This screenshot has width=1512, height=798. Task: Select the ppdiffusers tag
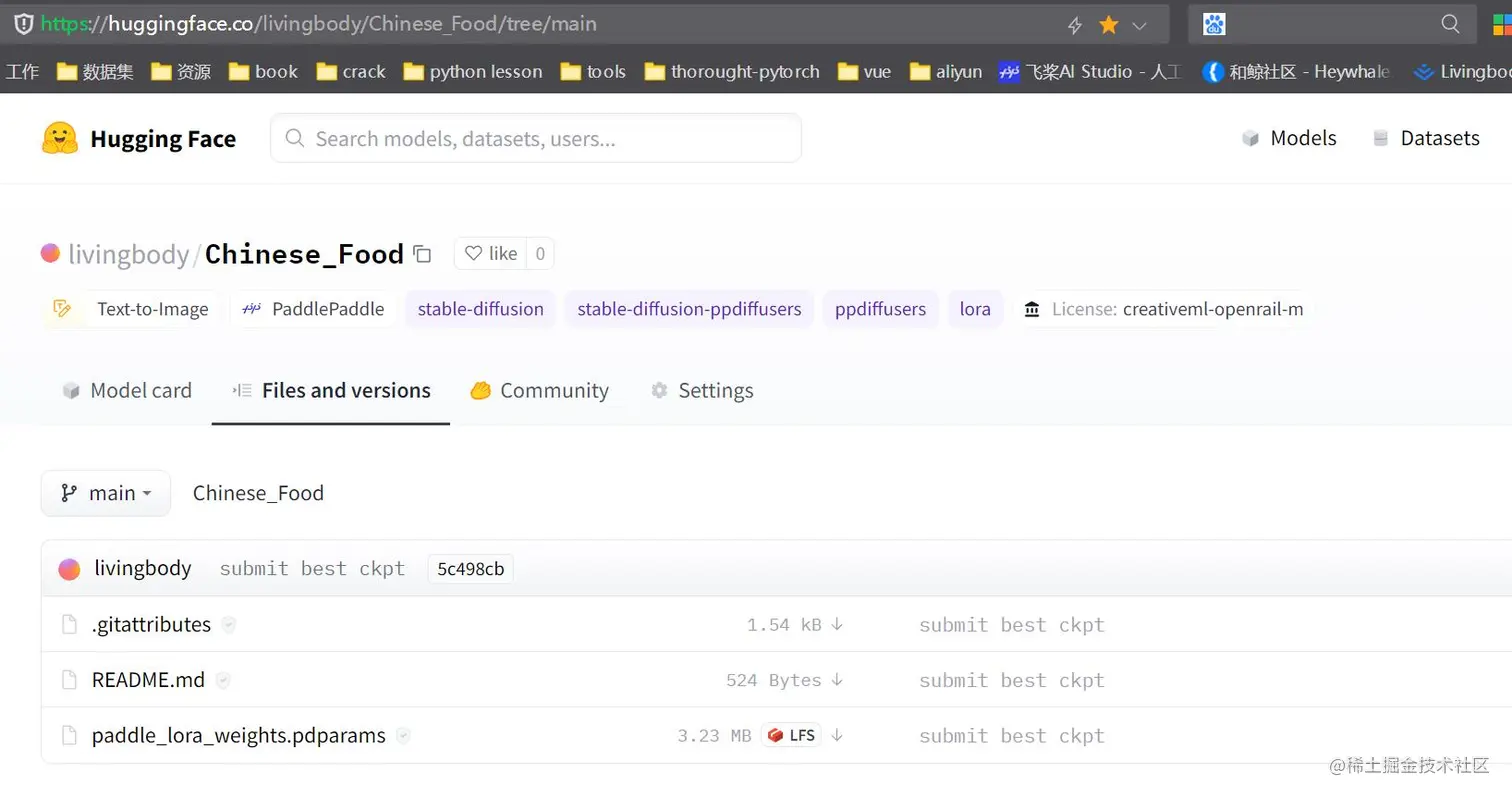[x=881, y=309]
